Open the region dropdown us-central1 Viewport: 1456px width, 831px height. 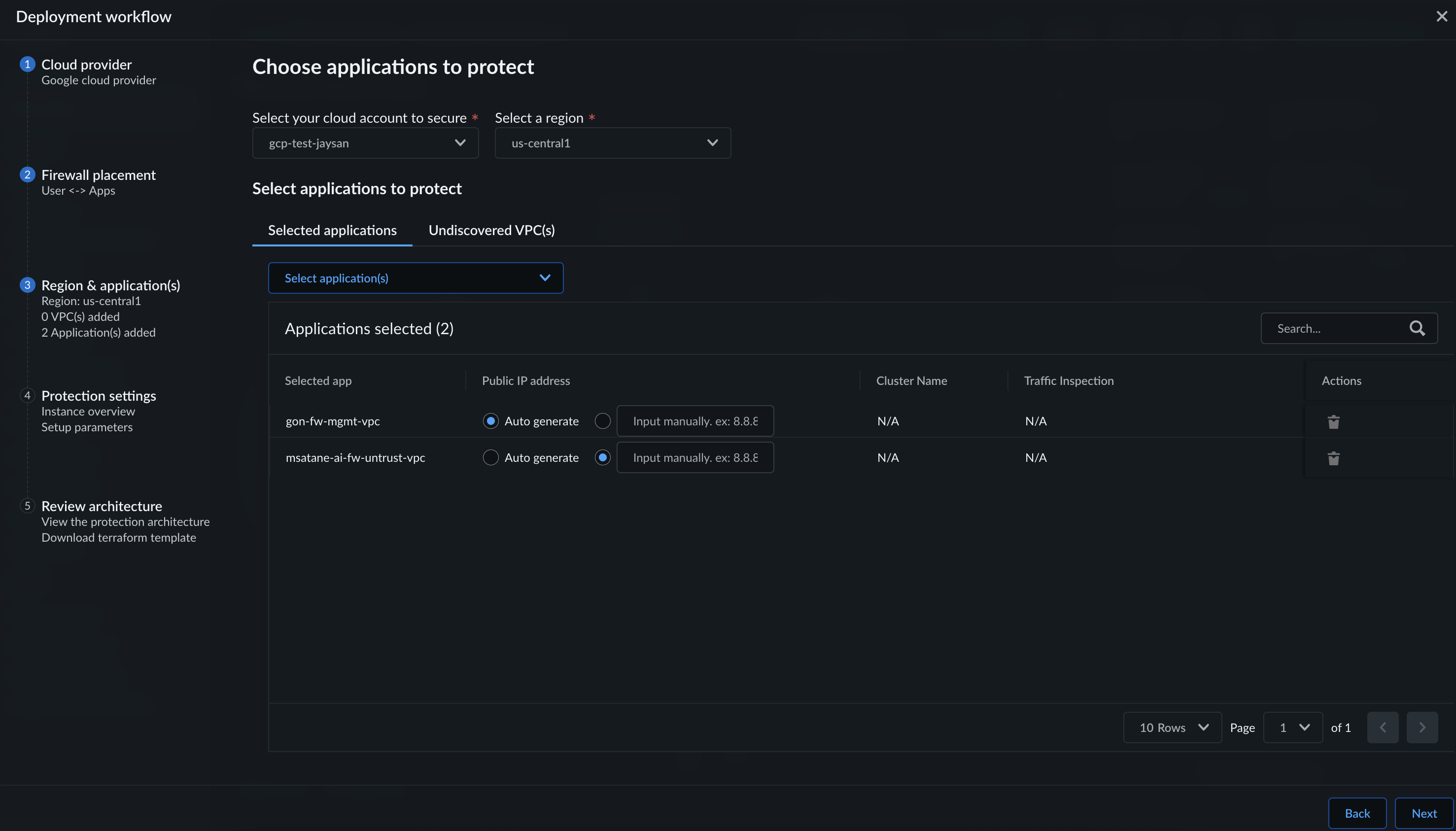[613, 142]
